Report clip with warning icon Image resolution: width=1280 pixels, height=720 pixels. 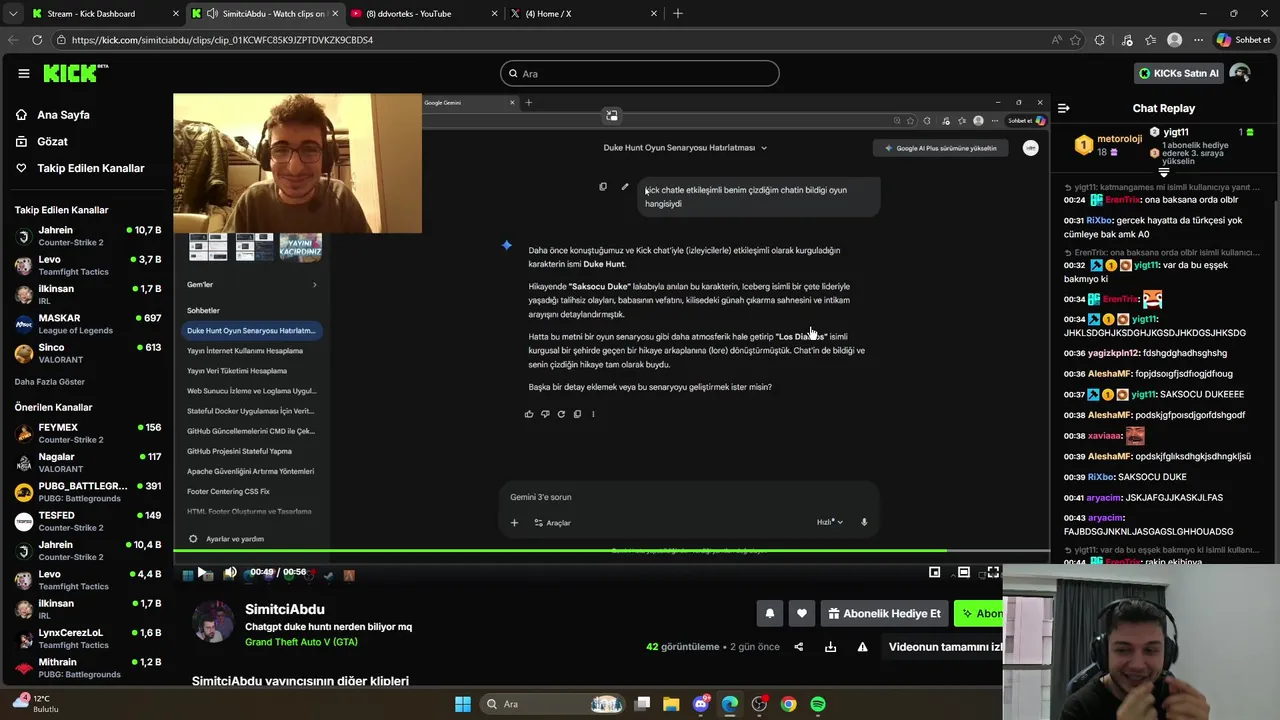click(x=862, y=647)
